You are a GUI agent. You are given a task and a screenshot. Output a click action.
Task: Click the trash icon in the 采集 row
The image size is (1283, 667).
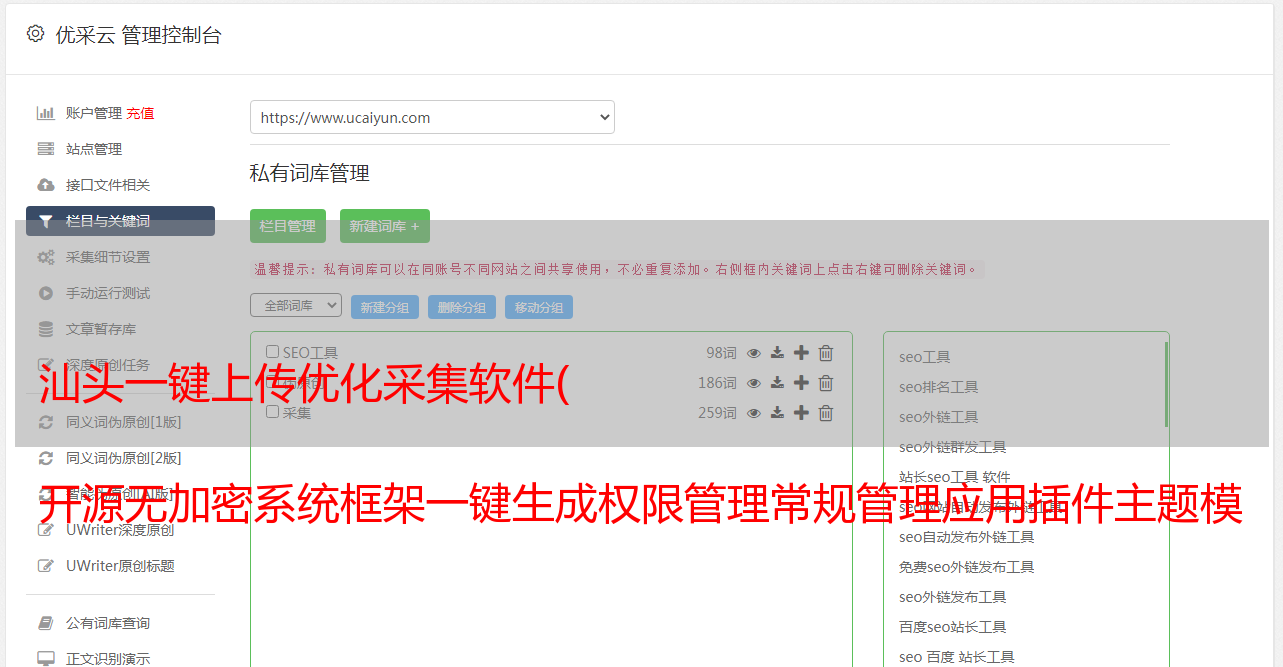tap(826, 413)
